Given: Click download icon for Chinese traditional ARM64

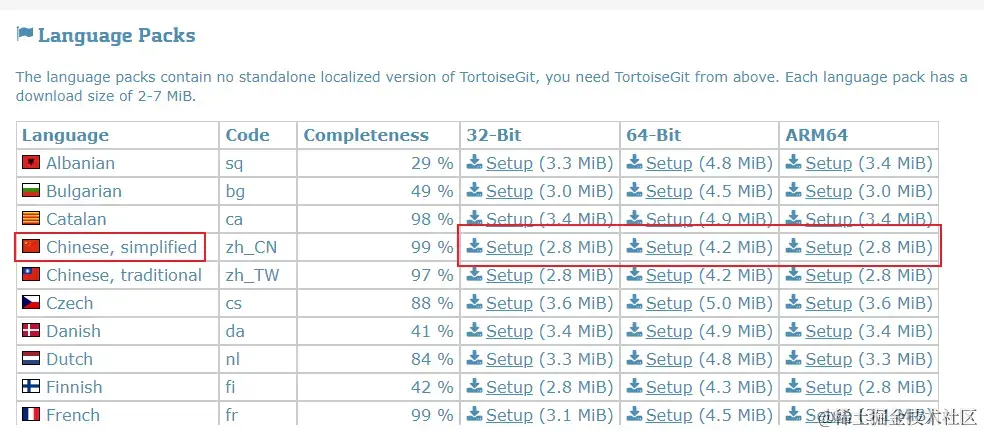Looking at the screenshot, I should [x=794, y=274].
